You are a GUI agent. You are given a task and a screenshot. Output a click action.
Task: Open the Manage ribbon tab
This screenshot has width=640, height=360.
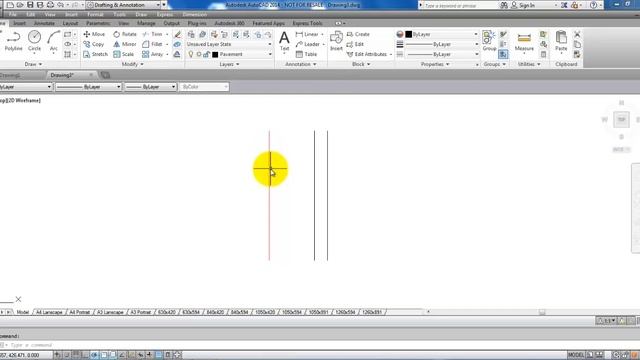pyautogui.click(x=146, y=23)
